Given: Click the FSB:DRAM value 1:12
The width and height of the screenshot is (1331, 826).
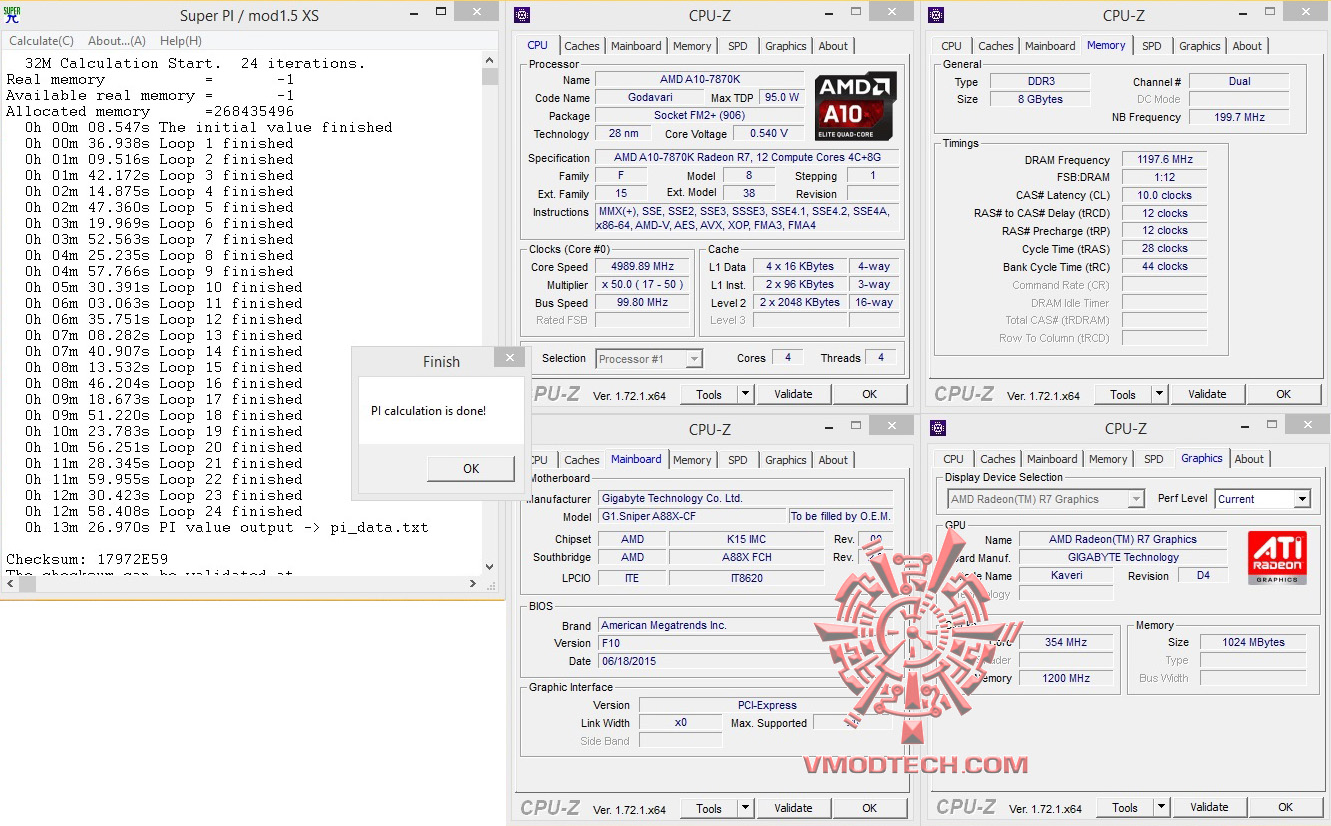Looking at the screenshot, I should tap(1164, 178).
